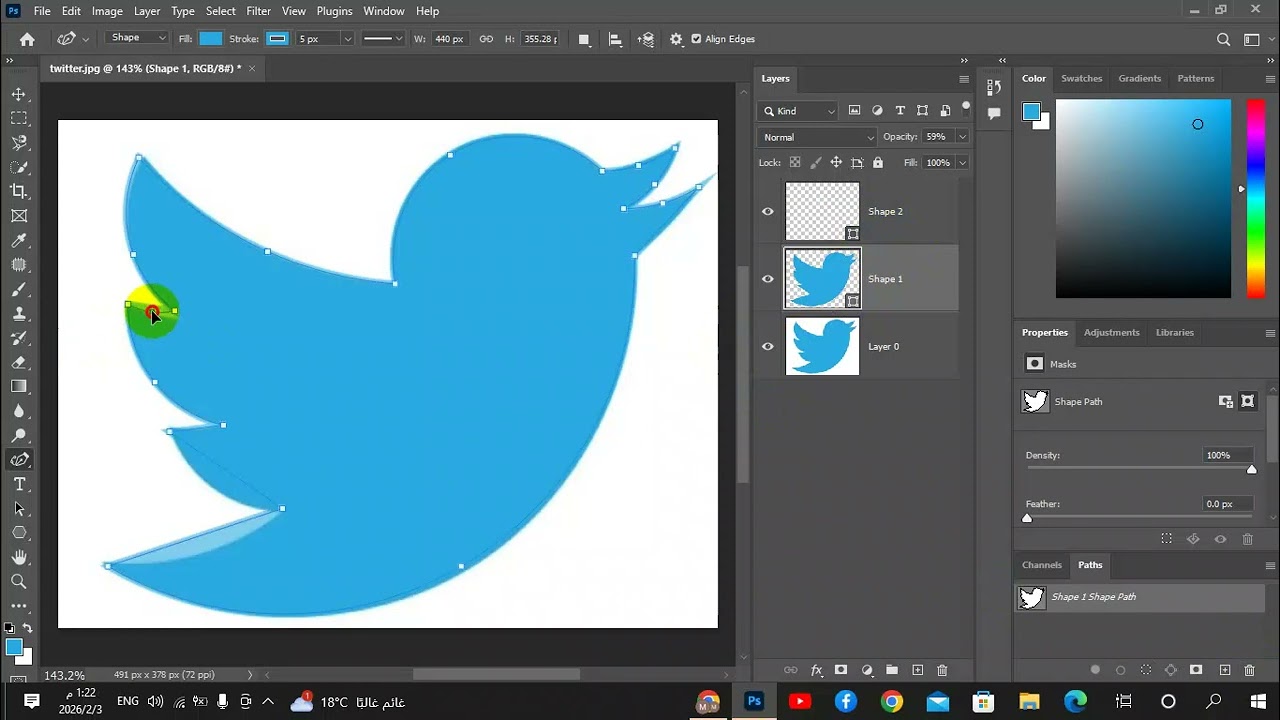Add layer mask in Layers panel
1280x720 pixels.
841,670
